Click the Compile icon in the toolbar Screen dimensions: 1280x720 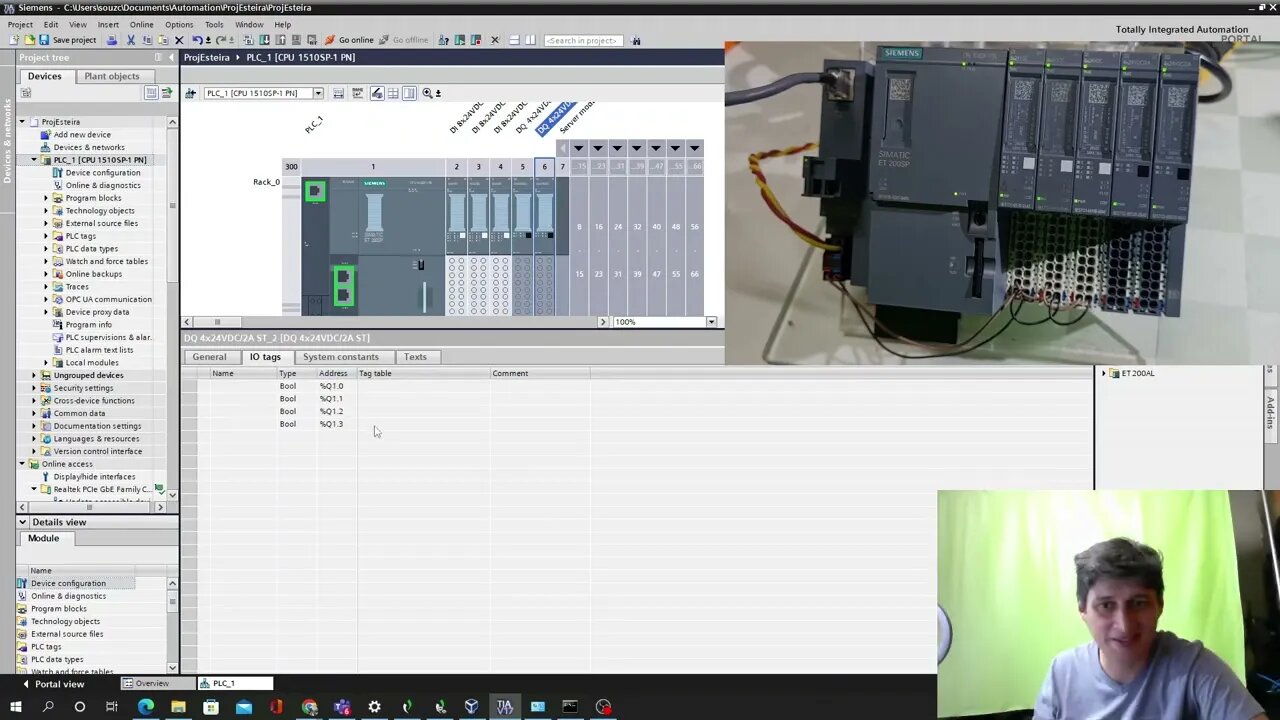[x=249, y=40]
